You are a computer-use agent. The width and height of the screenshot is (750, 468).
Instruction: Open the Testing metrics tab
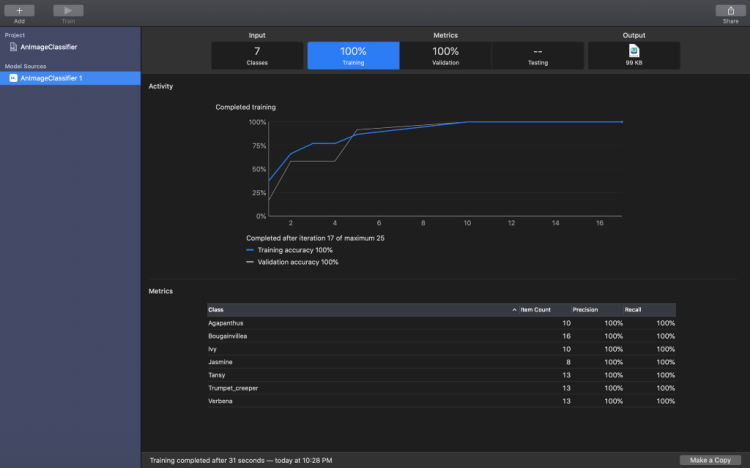coord(538,55)
